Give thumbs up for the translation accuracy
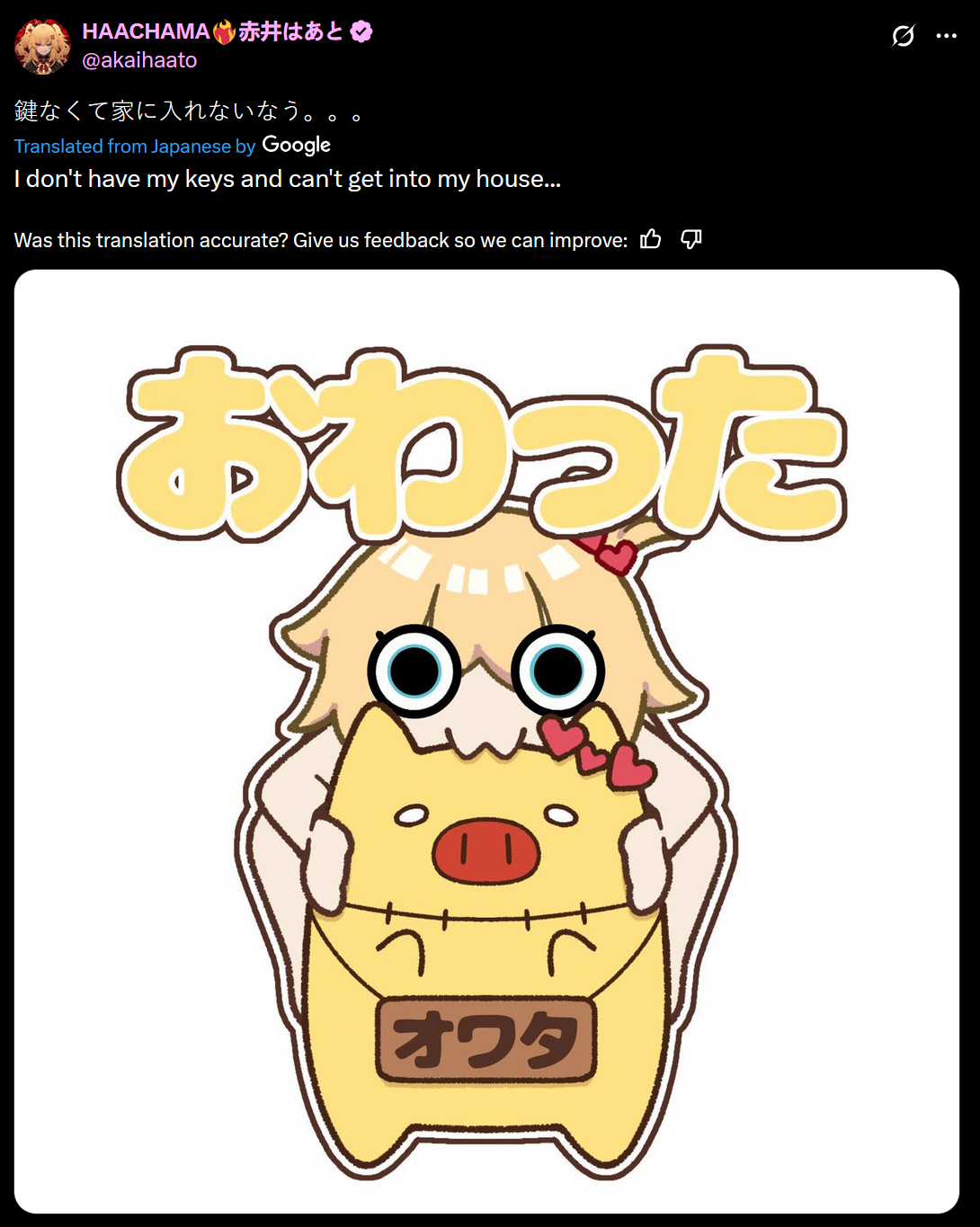Screen dimensions: 980x1227 tap(651, 239)
